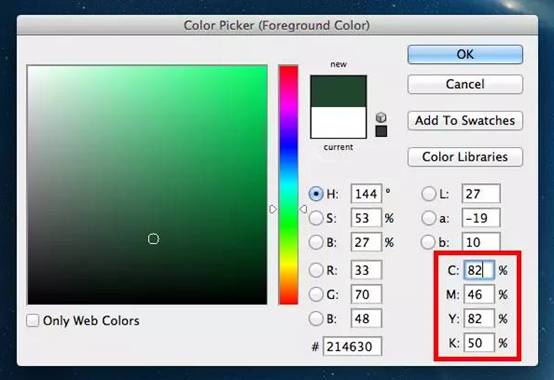Viewport: 554px width, 380px height.
Task: Click Add To Swatches
Action: 465,120
